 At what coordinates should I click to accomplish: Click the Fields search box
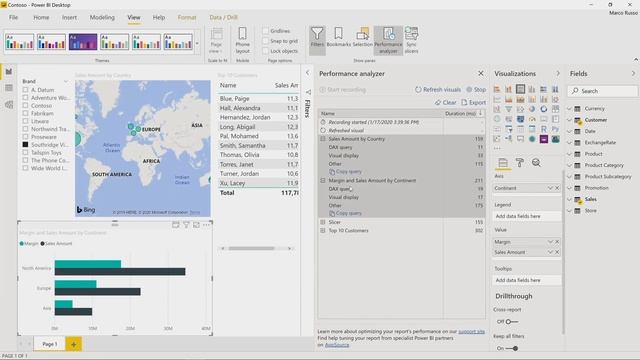603,91
